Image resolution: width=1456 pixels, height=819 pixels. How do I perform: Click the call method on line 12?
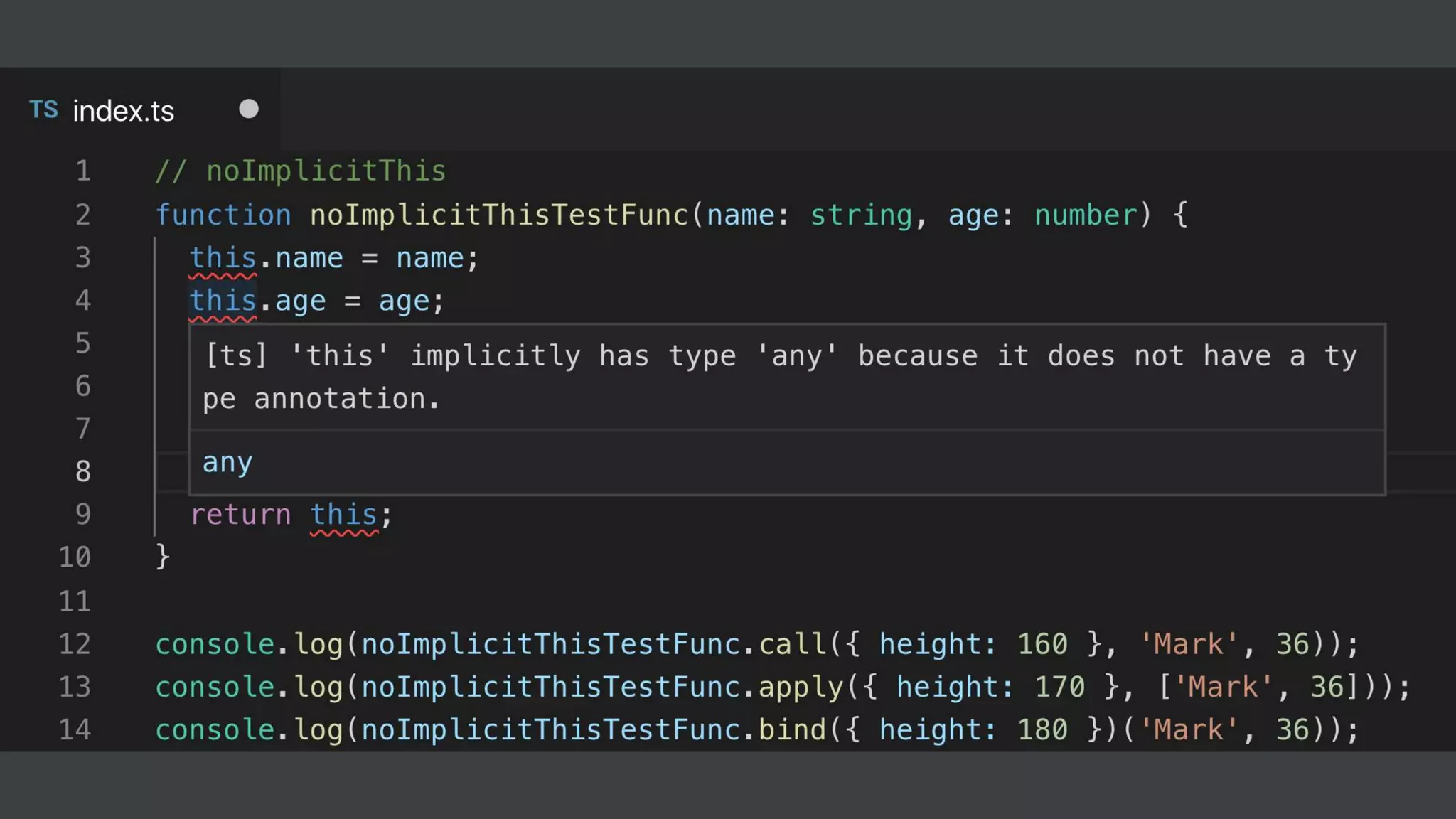coord(792,644)
